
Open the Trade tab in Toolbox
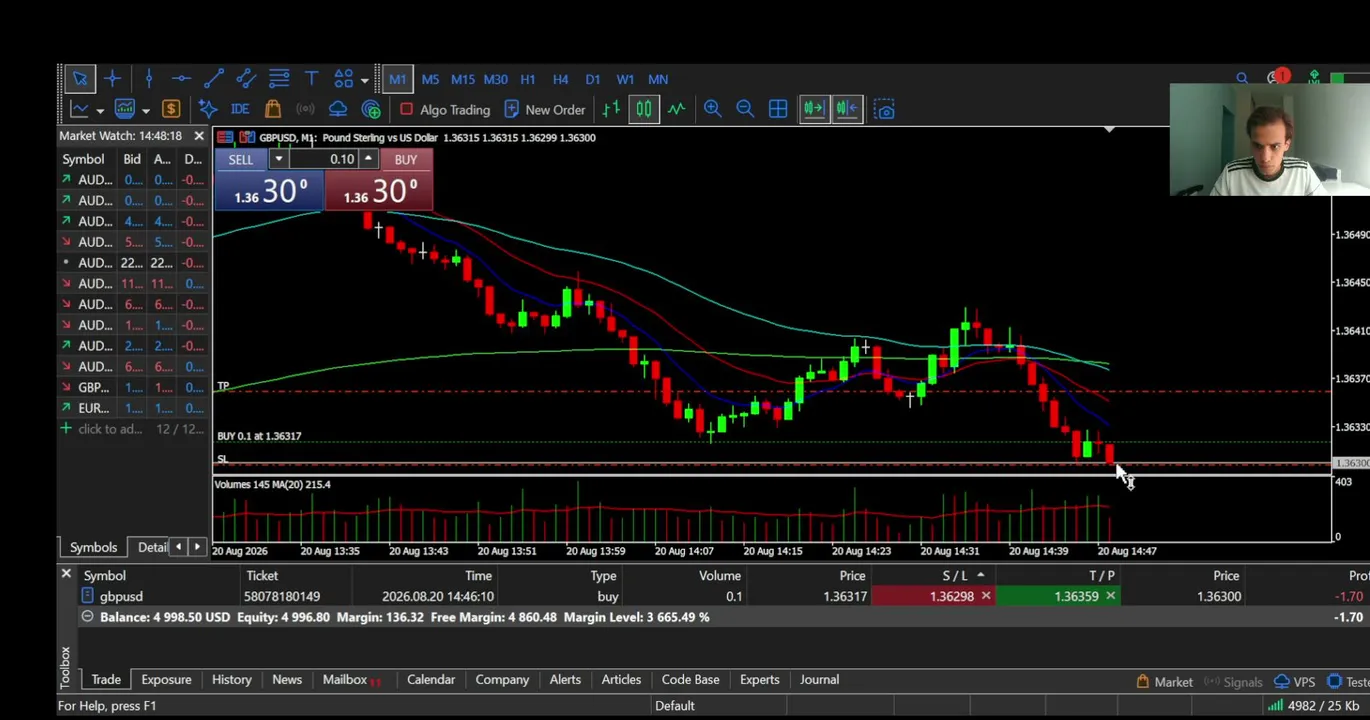pos(106,679)
